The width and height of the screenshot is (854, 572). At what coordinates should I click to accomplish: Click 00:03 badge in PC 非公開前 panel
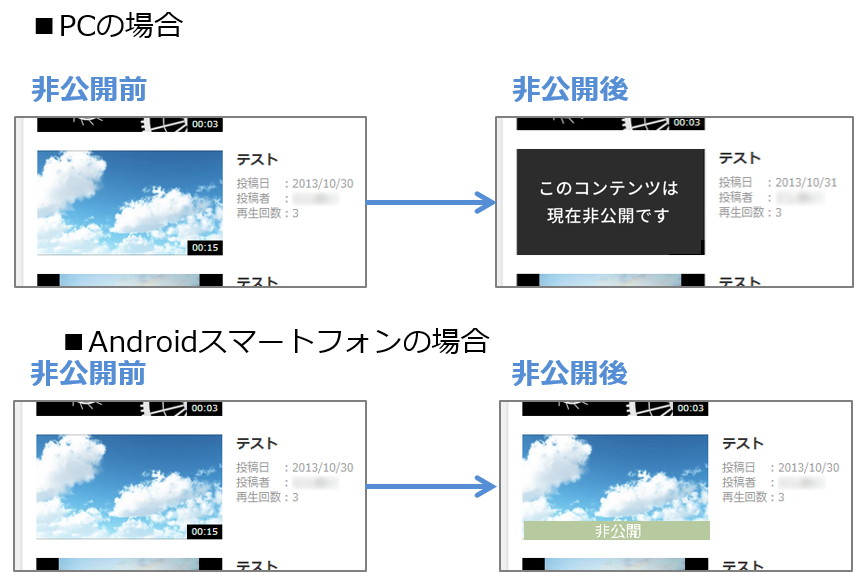coord(205,125)
